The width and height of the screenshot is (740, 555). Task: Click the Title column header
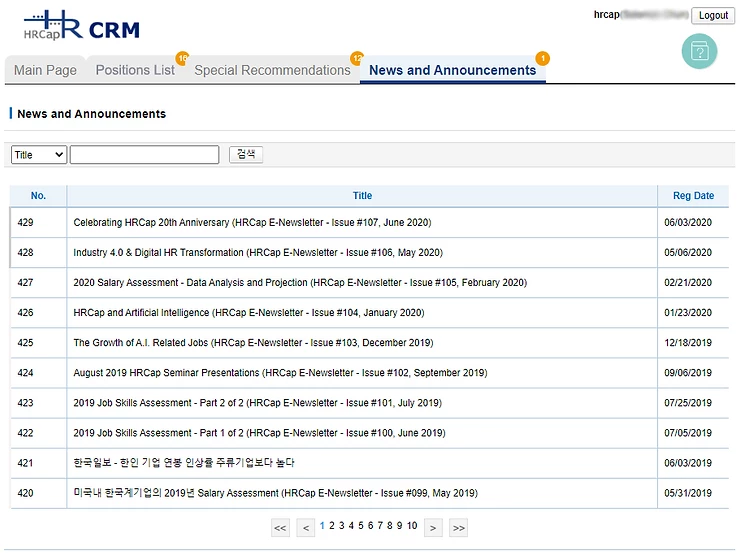(362, 195)
